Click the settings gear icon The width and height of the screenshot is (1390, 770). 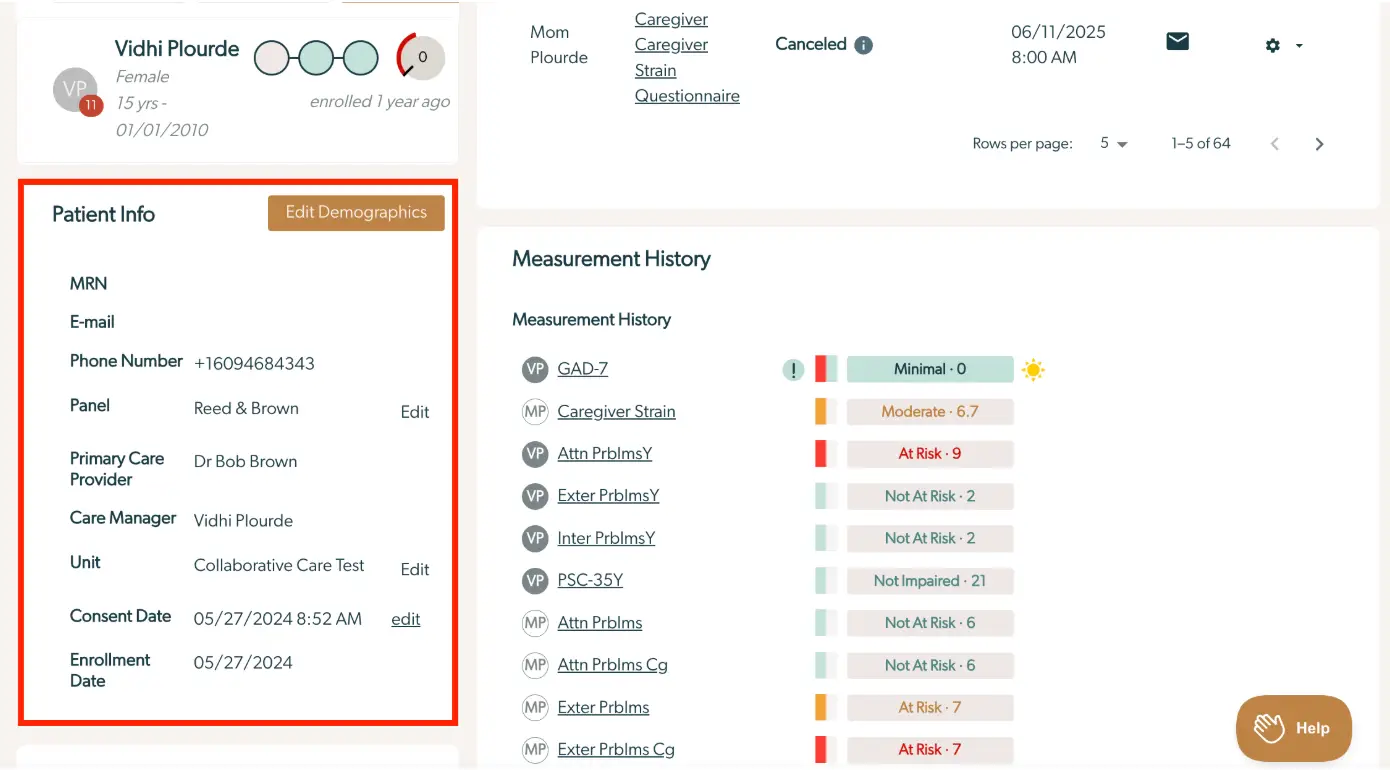click(x=1272, y=45)
